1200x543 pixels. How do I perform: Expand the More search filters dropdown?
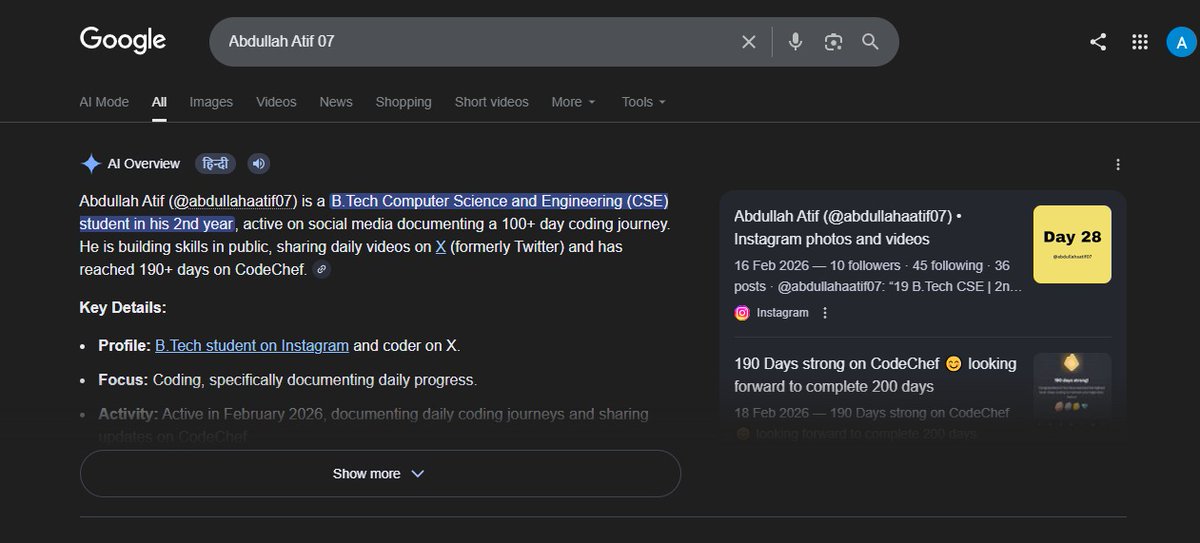point(573,102)
